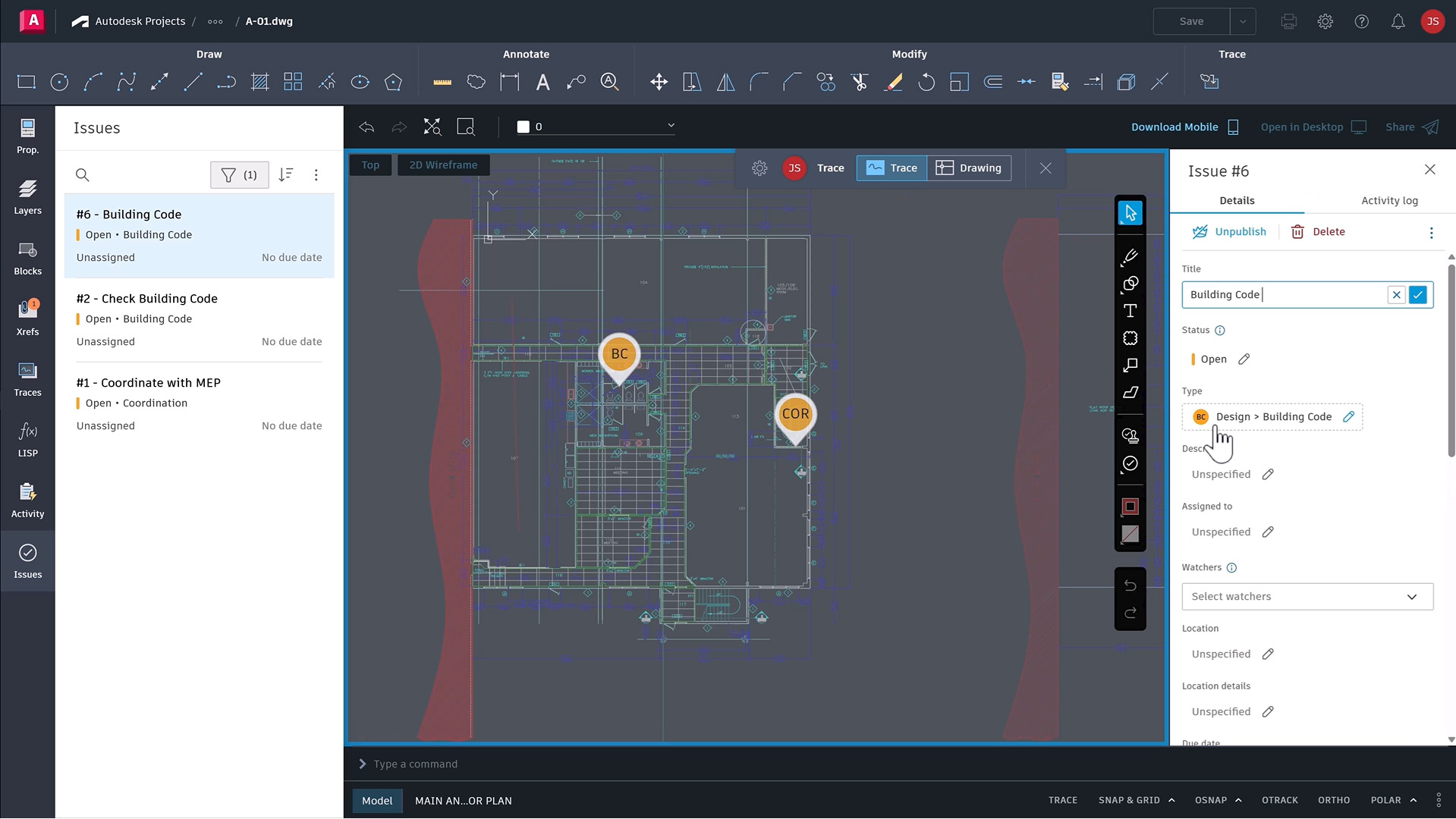
Task: Open Issues panel more options menu
Action: click(x=316, y=175)
